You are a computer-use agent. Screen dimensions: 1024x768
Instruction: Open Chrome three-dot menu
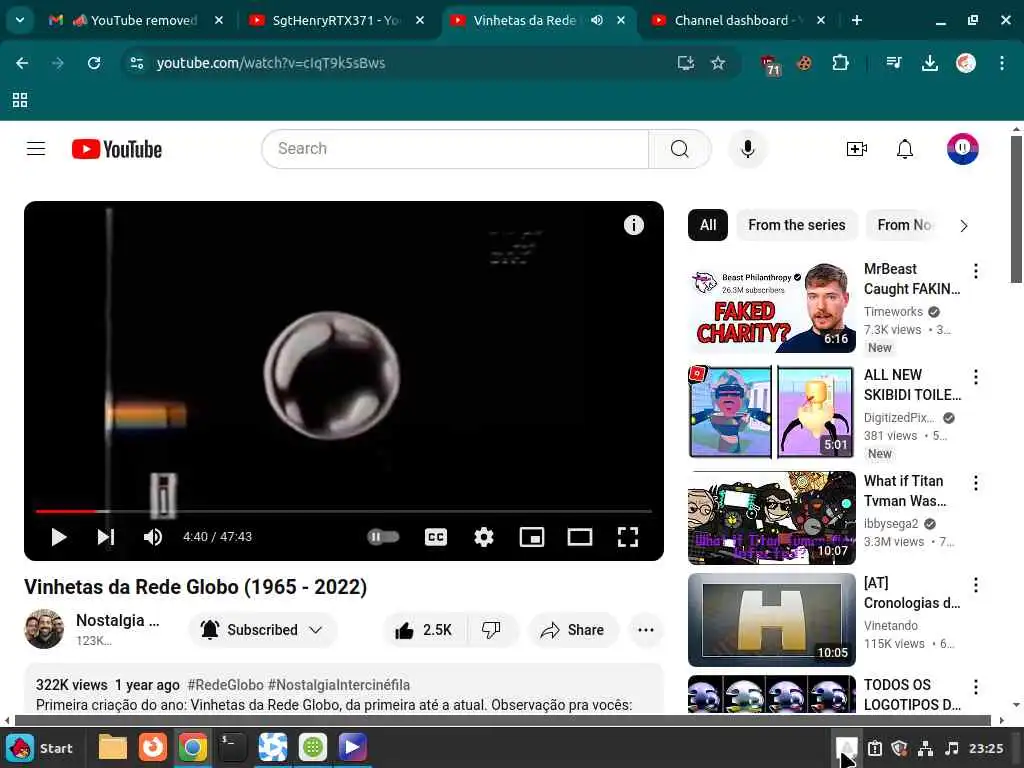click(x=1002, y=63)
